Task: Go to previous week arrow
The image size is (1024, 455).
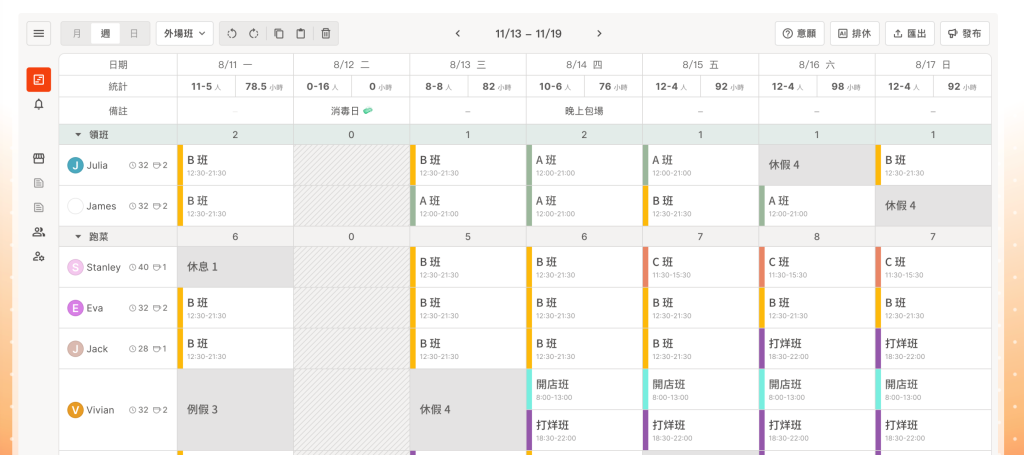Action: [458, 33]
